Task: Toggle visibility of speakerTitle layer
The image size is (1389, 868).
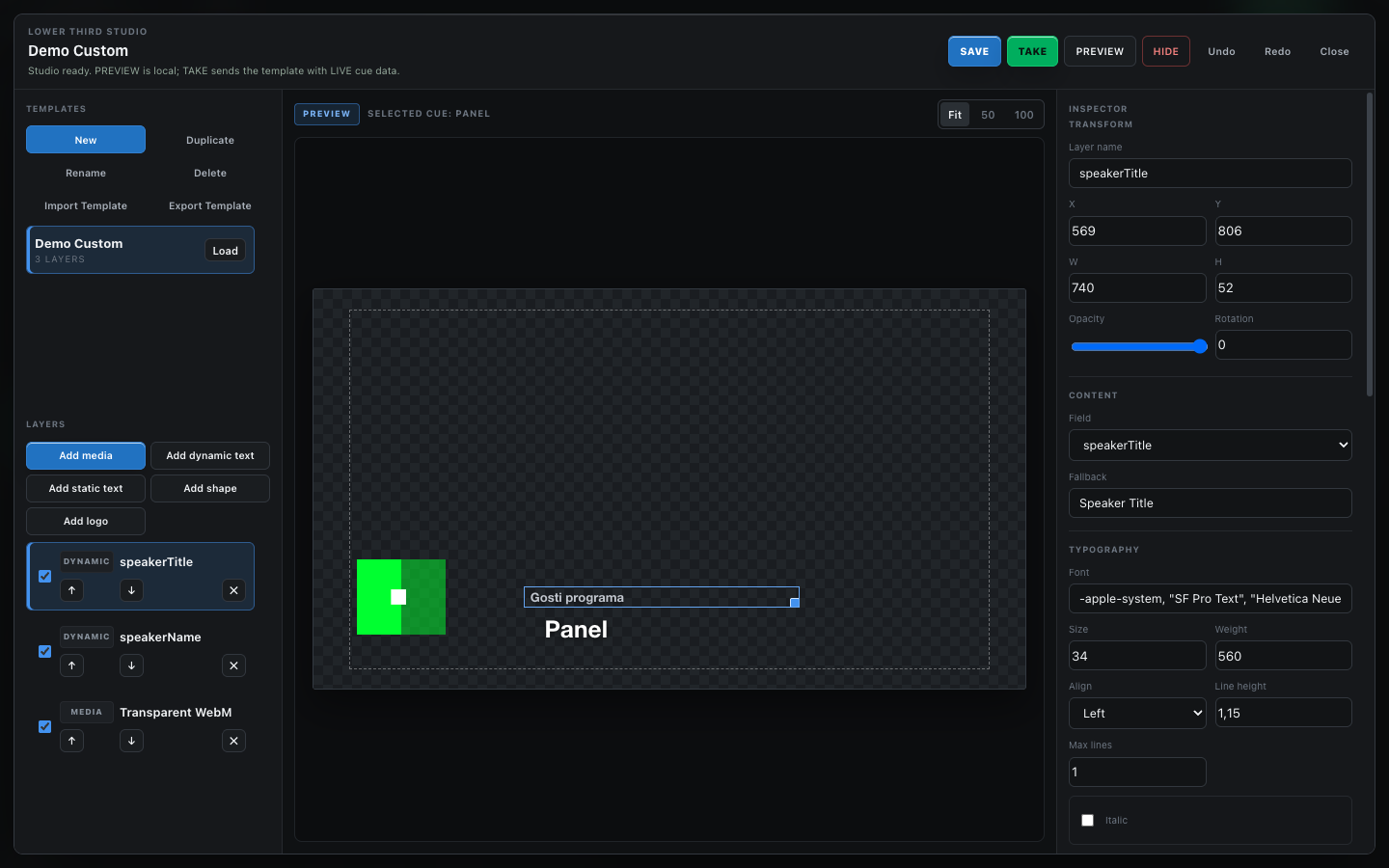Action: pyautogui.click(x=44, y=576)
